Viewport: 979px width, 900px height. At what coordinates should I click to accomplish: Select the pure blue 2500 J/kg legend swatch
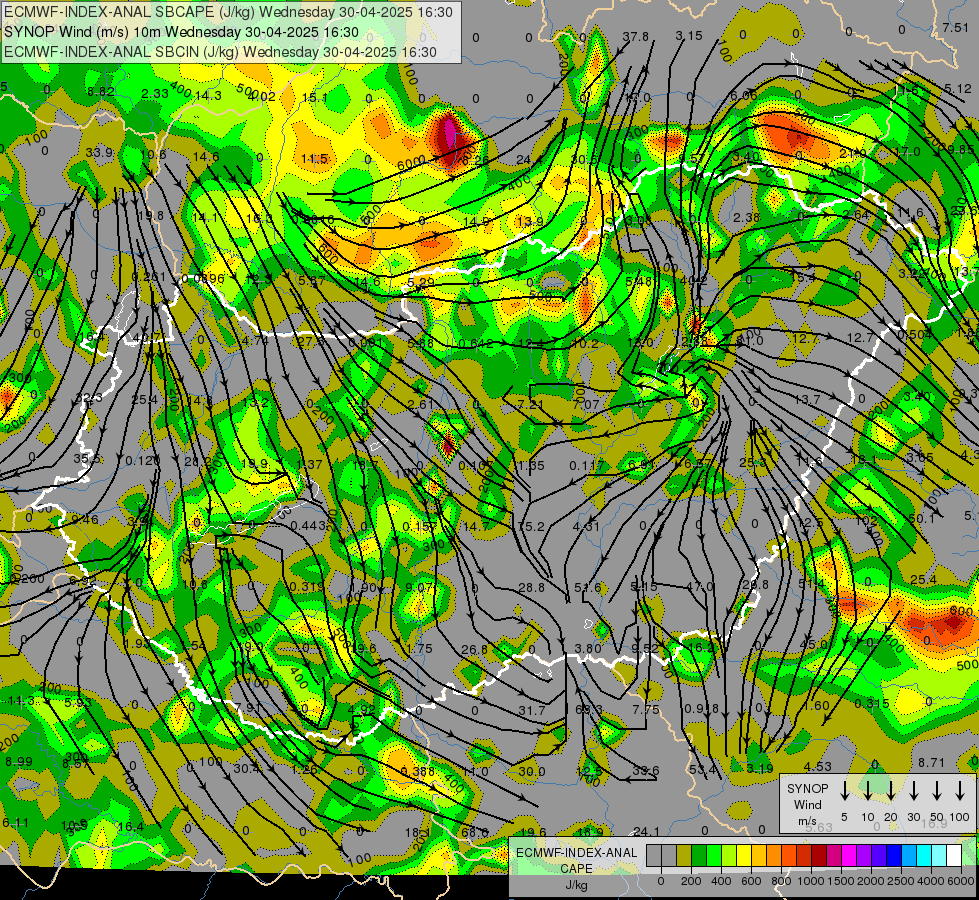point(893,855)
